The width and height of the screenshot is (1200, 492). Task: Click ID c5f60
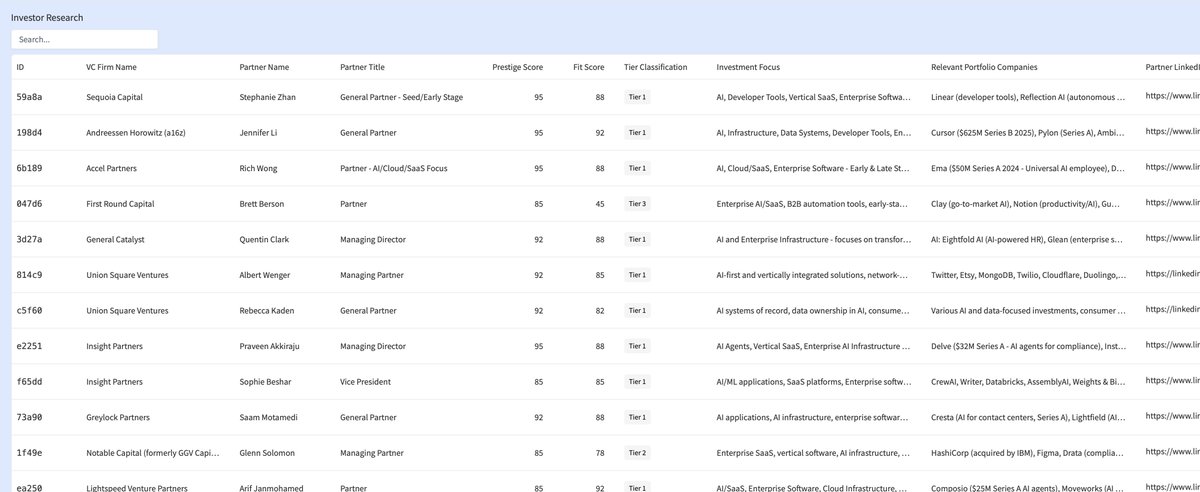click(x=29, y=310)
